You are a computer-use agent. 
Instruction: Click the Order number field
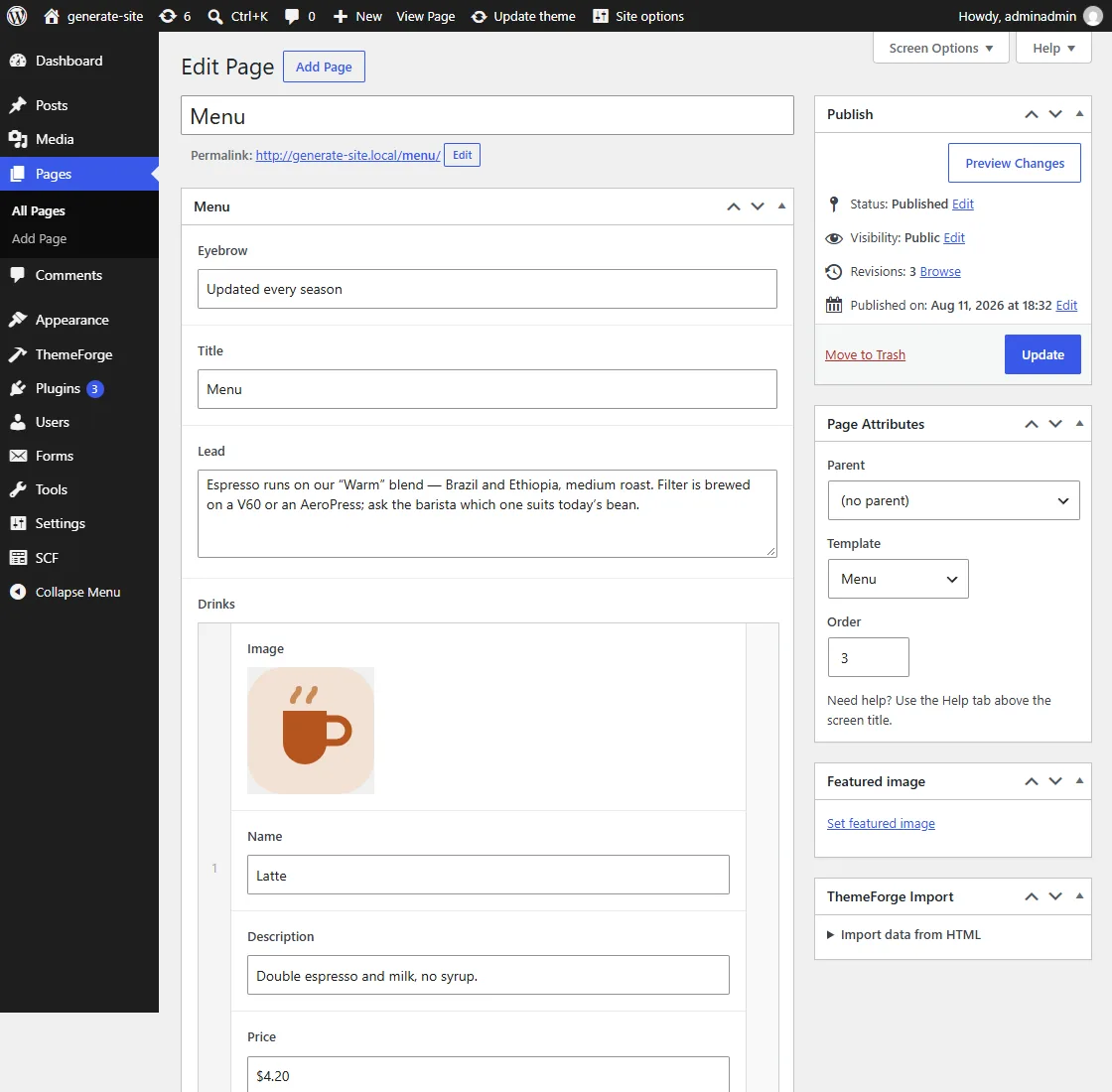pos(868,657)
